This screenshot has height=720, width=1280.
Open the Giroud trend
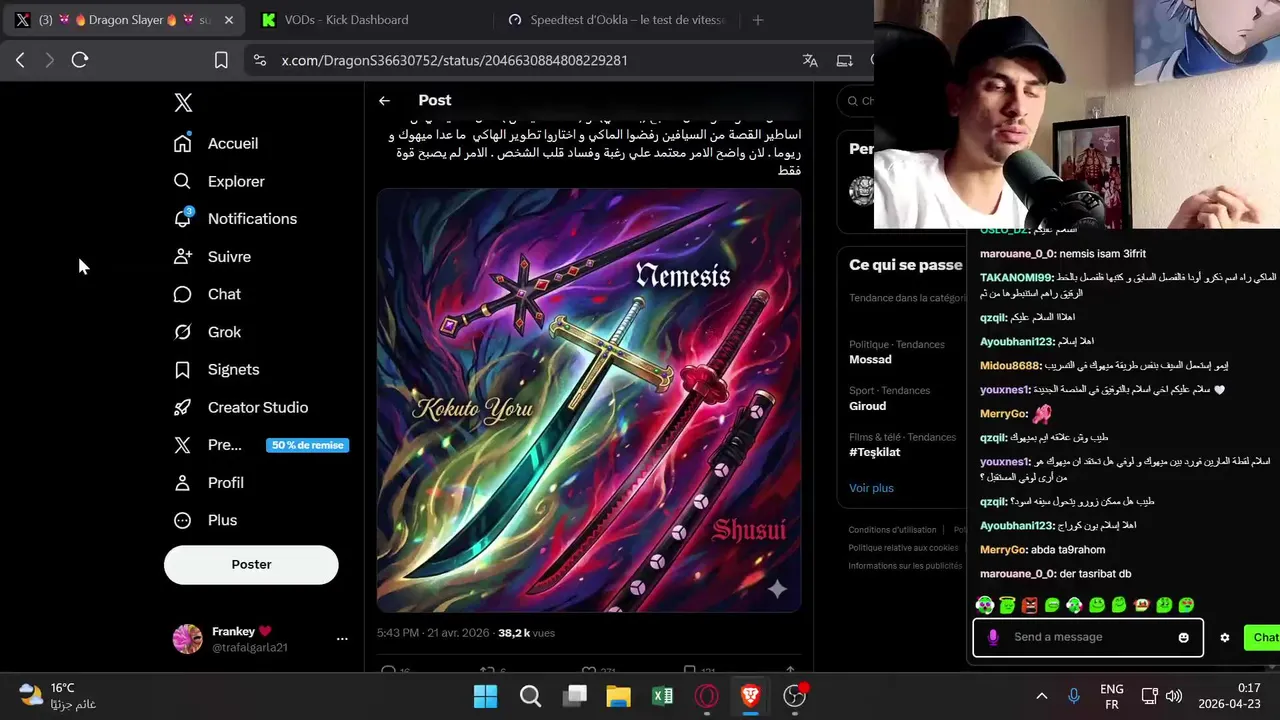(x=868, y=406)
